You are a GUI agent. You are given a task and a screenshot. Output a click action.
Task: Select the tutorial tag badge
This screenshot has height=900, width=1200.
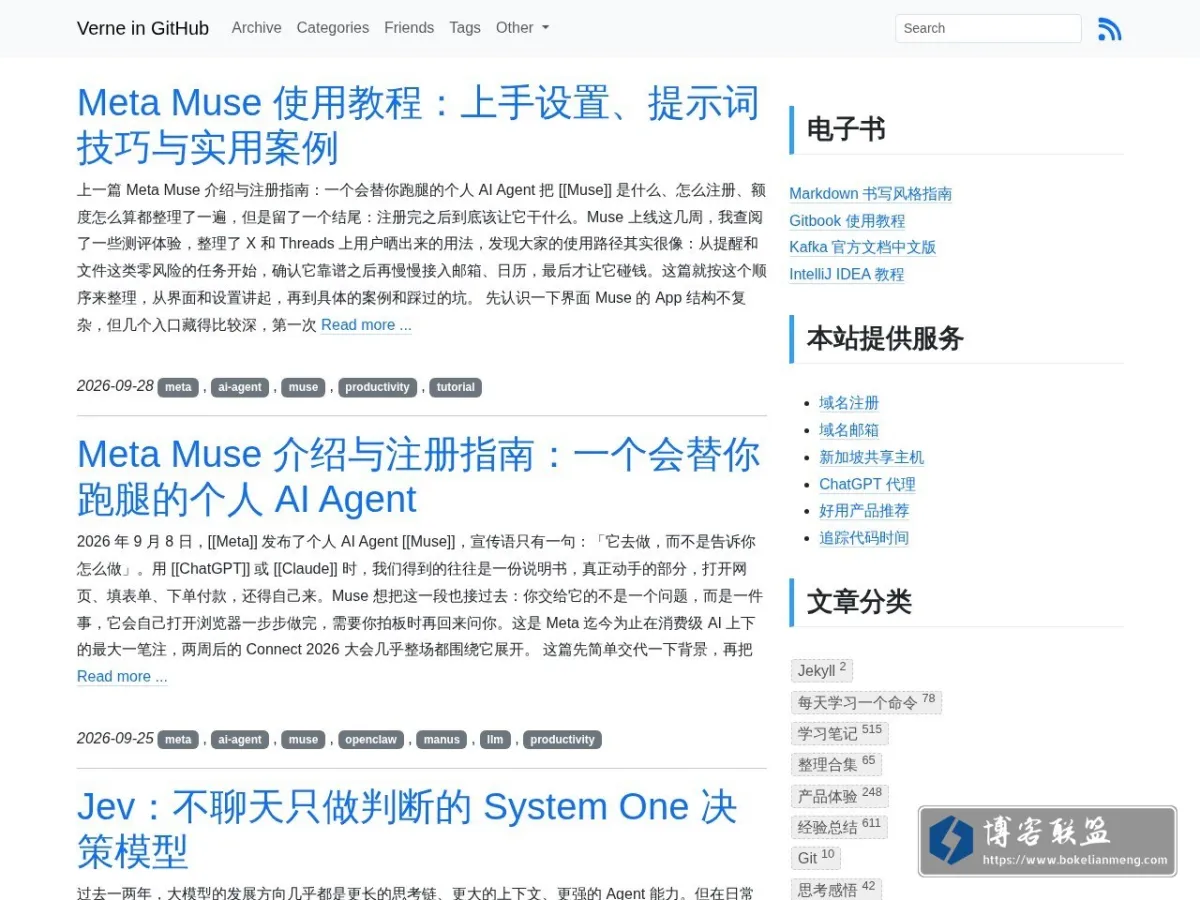pyautogui.click(x=455, y=387)
